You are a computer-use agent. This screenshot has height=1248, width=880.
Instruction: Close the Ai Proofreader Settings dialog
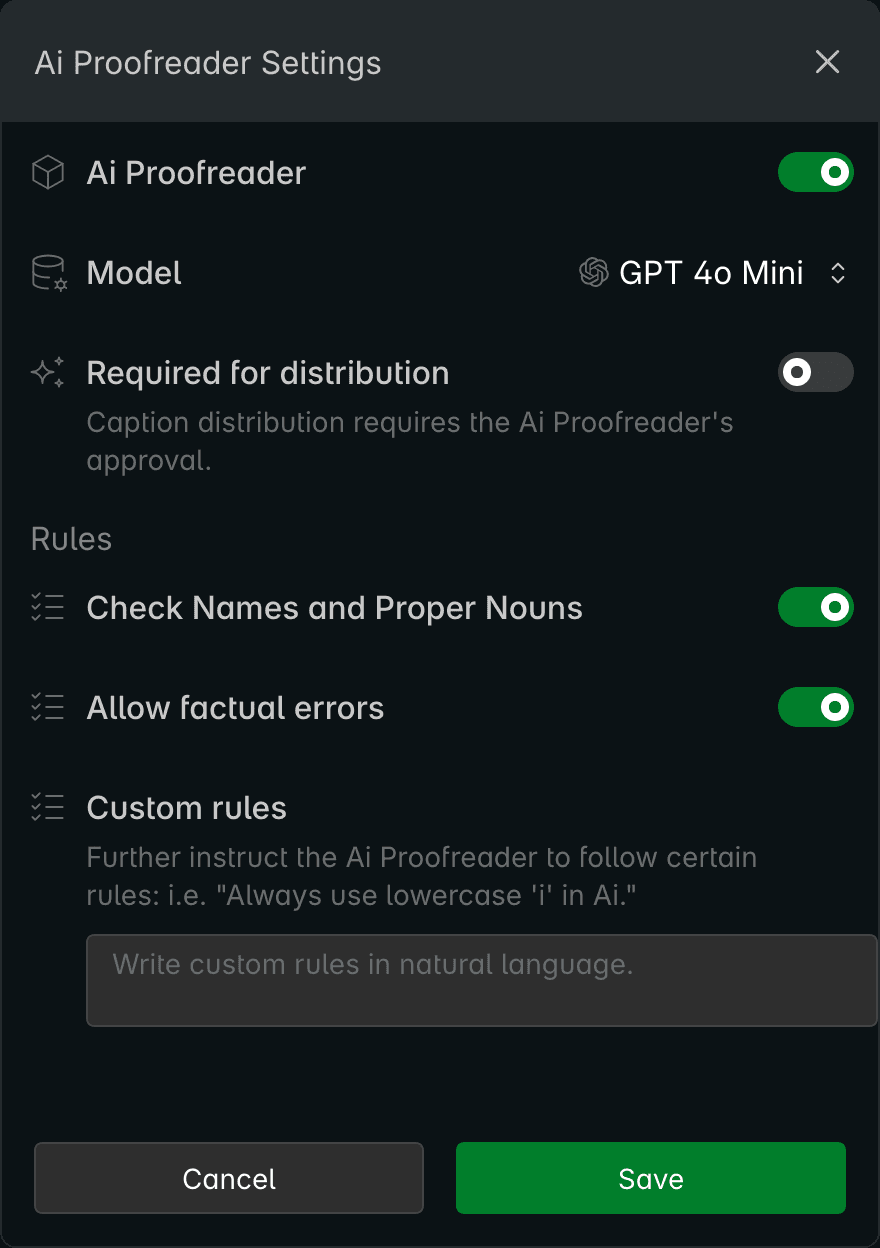[827, 62]
